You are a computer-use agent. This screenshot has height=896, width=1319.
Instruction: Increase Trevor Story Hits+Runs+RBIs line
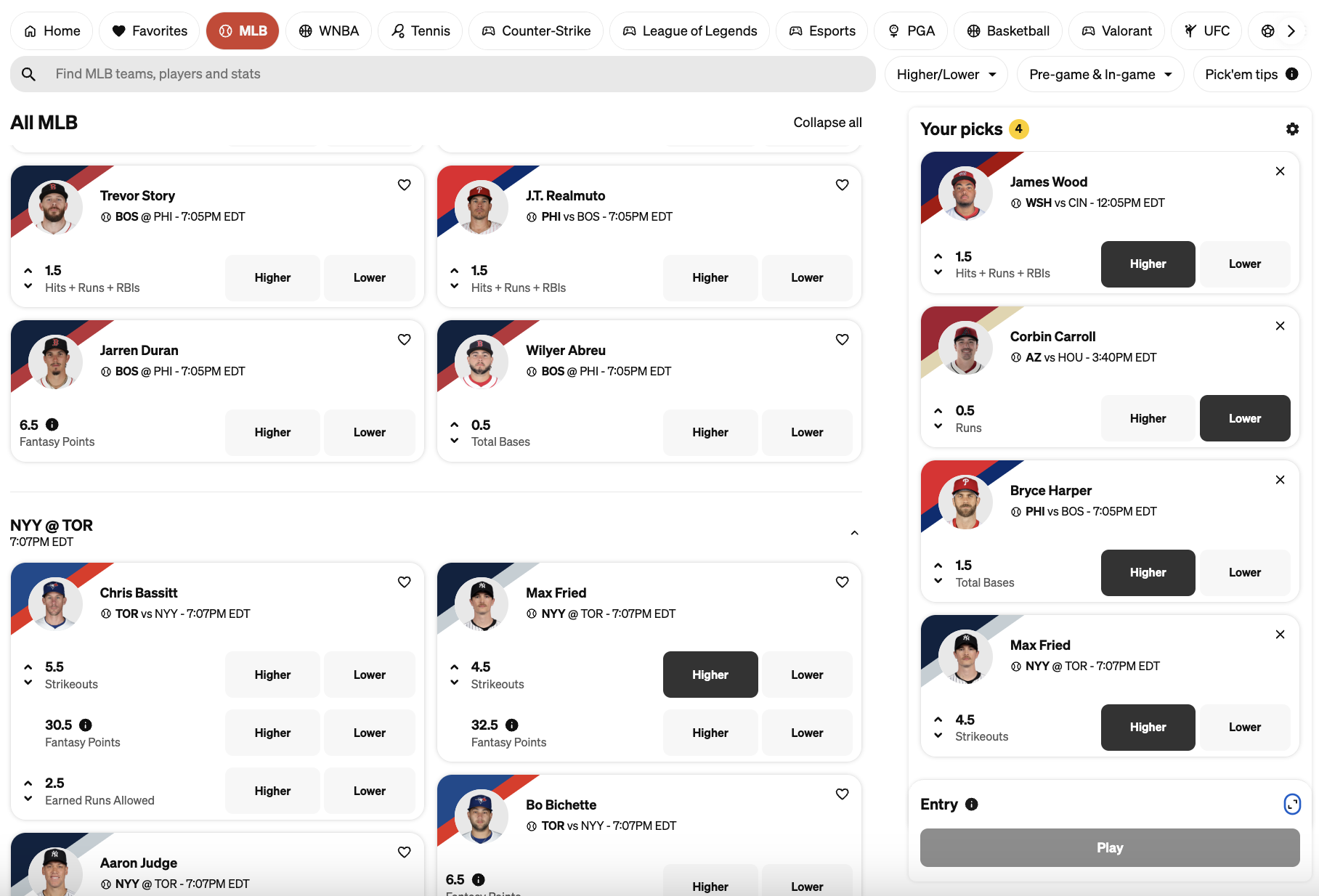28,270
